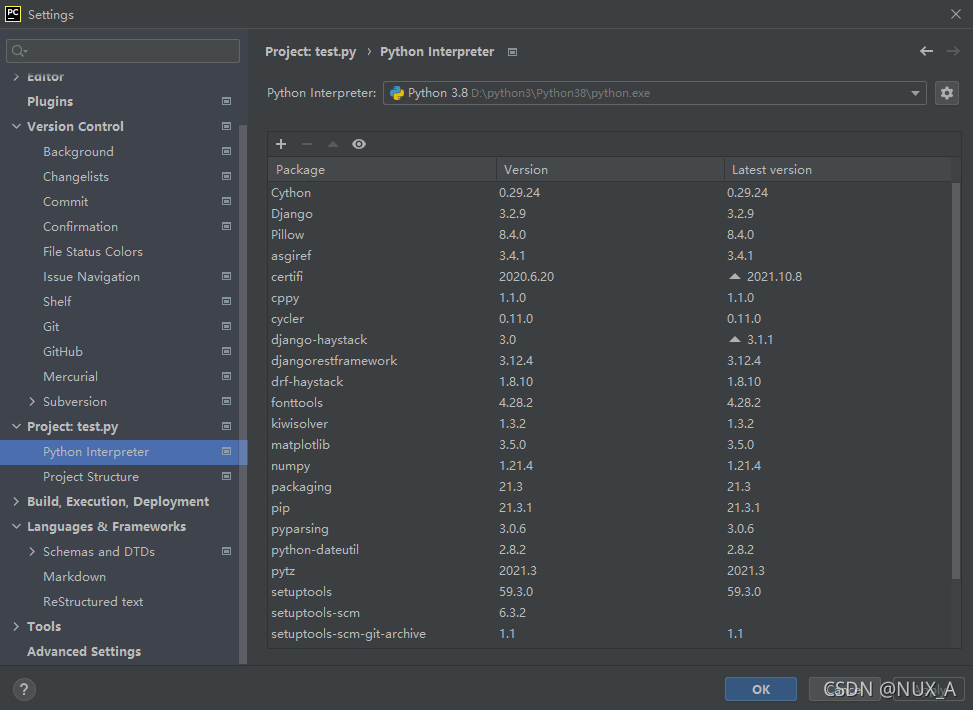Select the matplotlib package row
This screenshot has height=710, width=973.
(609, 444)
